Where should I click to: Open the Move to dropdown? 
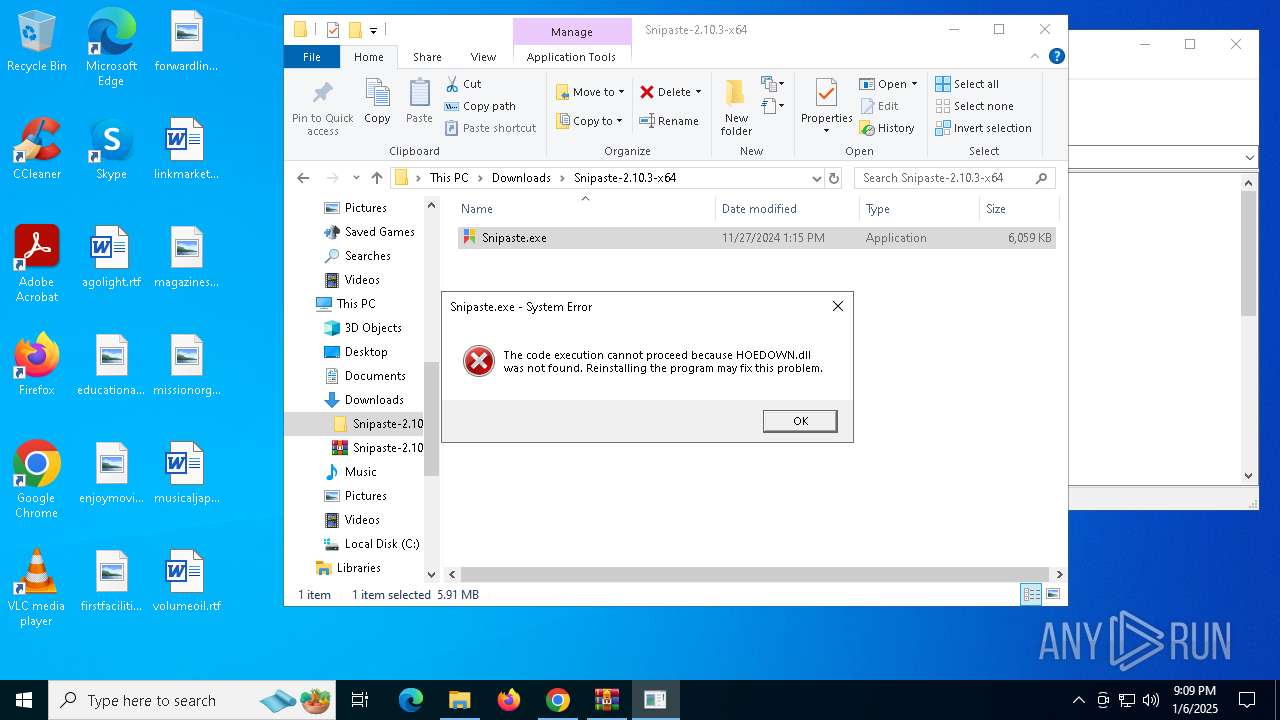tap(591, 92)
